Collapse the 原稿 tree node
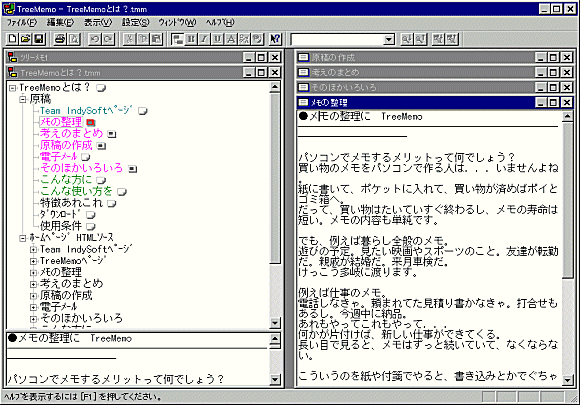The width and height of the screenshot is (580, 405). click(23, 99)
